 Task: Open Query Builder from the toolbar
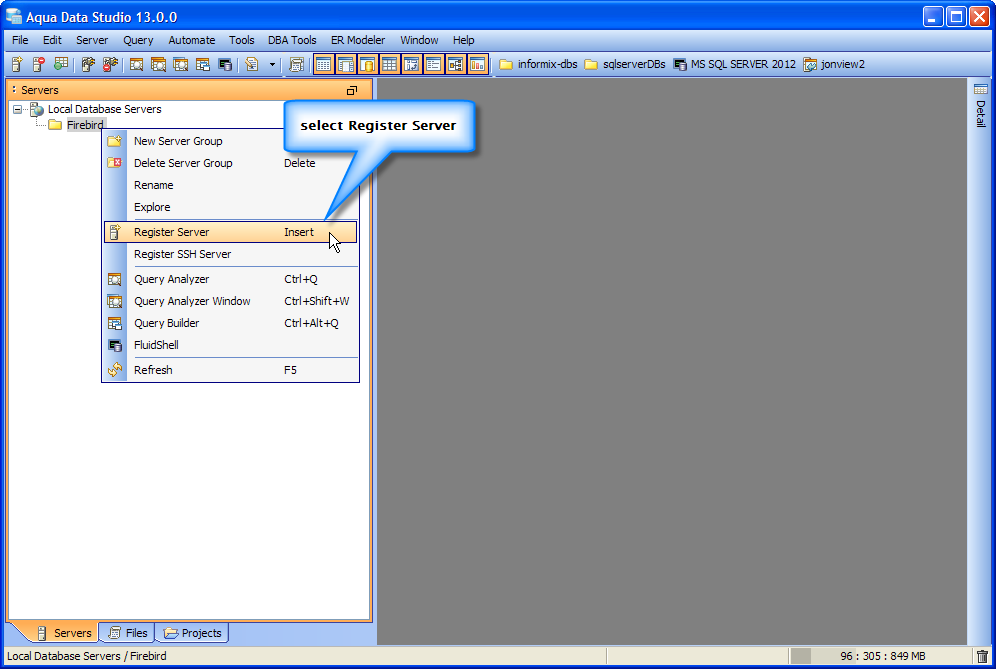tap(203, 64)
